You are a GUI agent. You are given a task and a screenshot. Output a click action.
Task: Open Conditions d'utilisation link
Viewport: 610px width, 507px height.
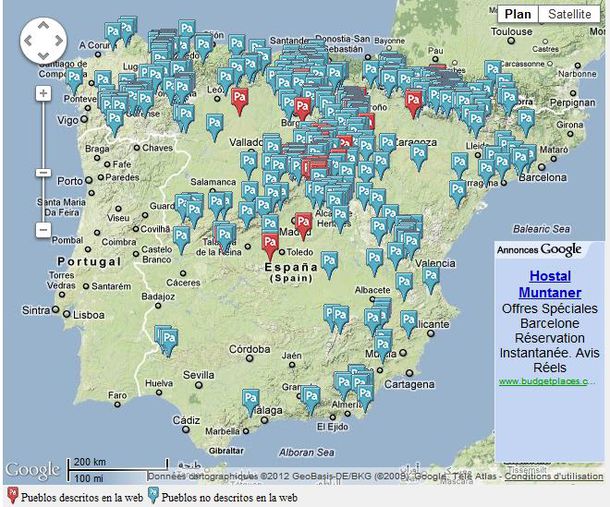click(554, 476)
